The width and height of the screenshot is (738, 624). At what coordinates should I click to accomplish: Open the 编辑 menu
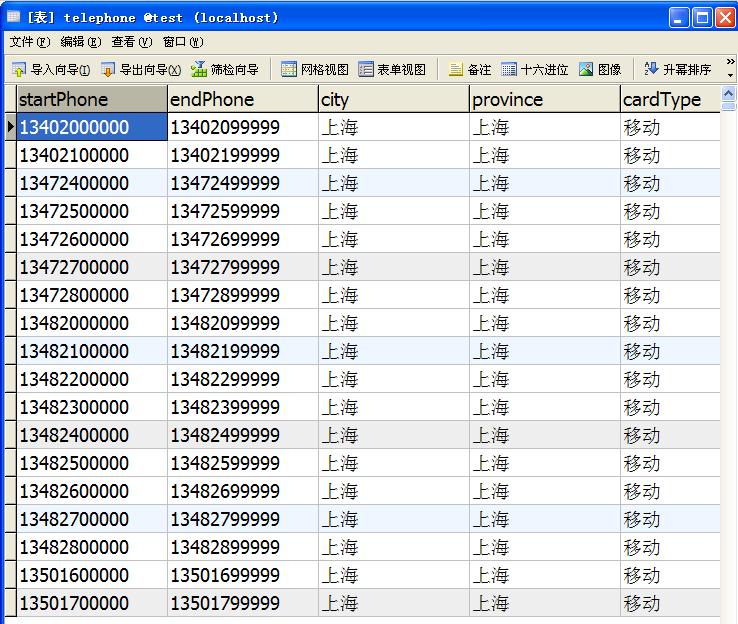click(x=81, y=42)
